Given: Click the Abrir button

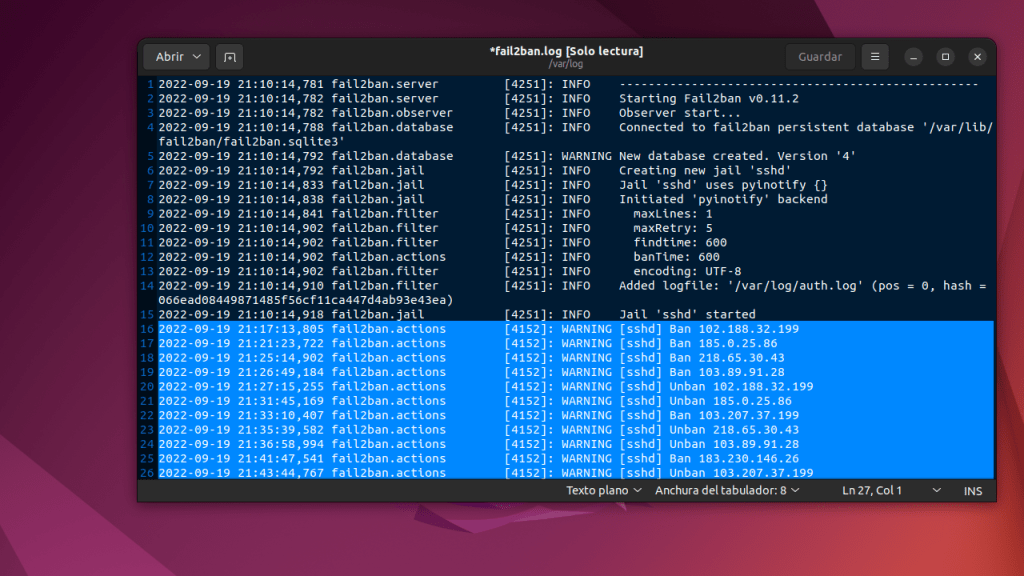Looking at the screenshot, I should point(168,57).
